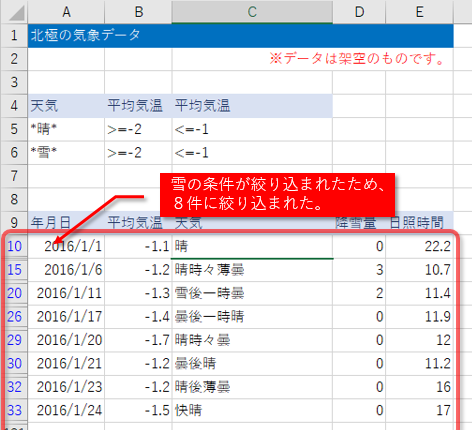Click temperature cell -1.3
This screenshot has height=430, width=472.
pyautogui.click(x=138, y=293)
